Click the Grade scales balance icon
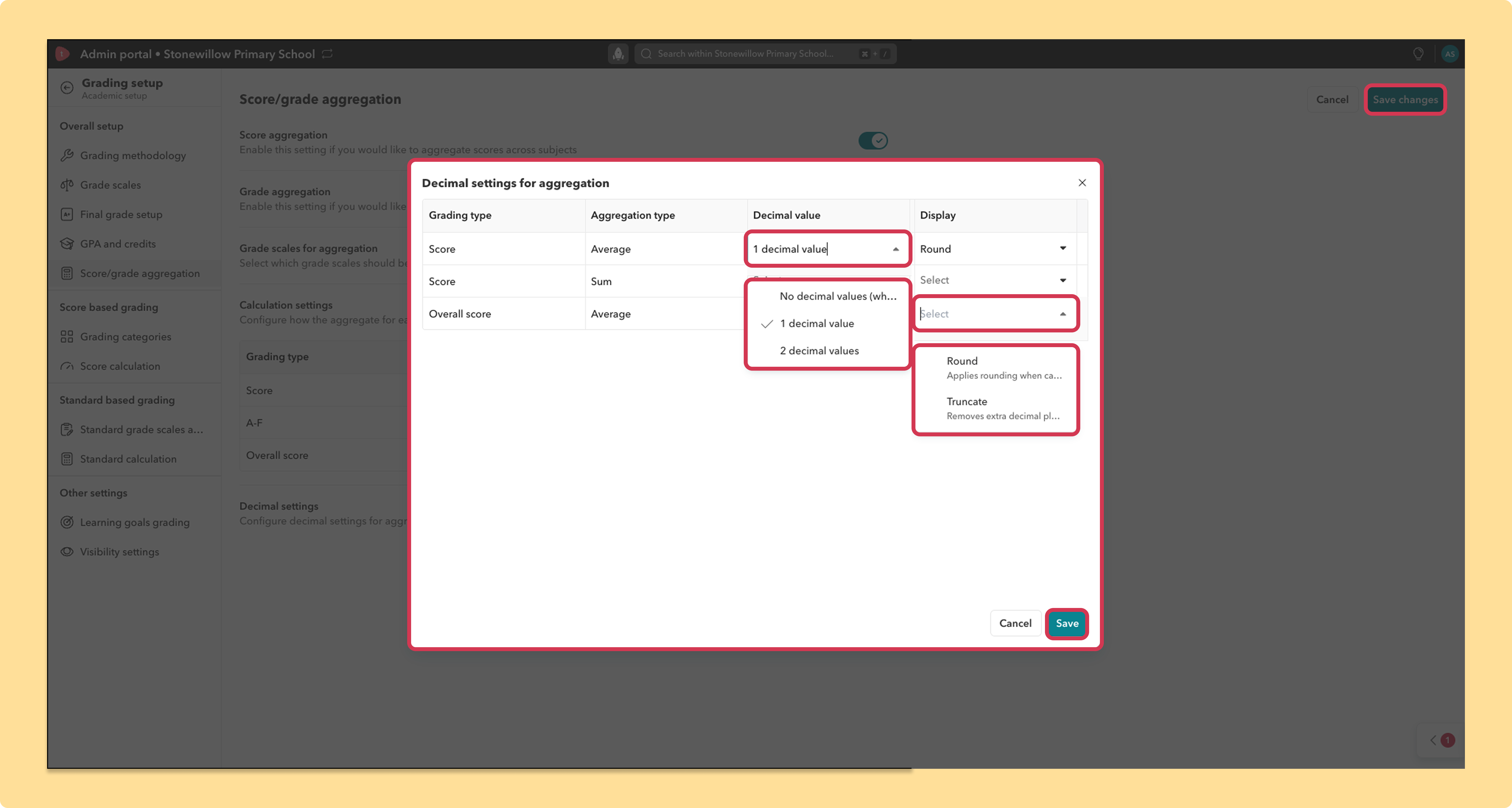 (67, 185)
